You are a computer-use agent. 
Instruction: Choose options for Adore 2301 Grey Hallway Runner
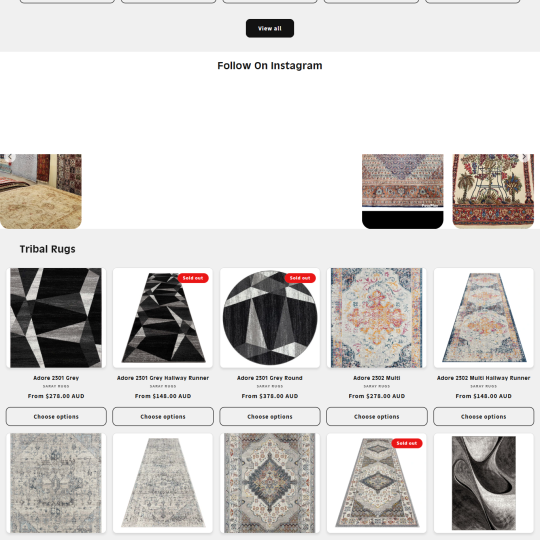[163, 416]
